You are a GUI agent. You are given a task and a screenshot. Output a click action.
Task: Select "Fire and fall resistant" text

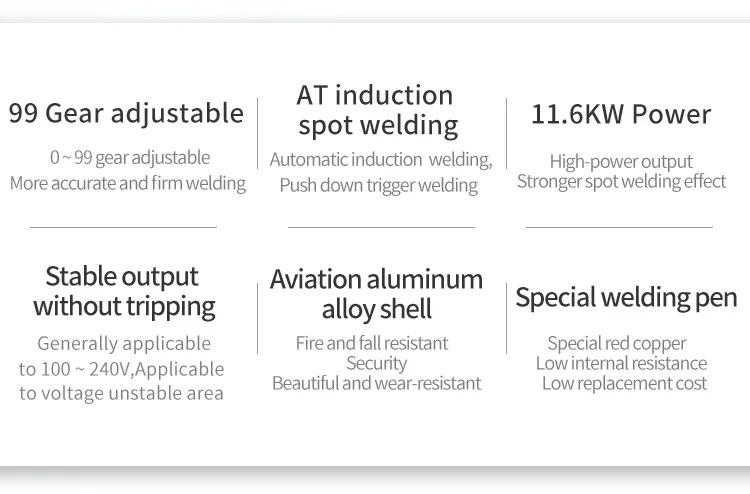[x=372, y=343]
